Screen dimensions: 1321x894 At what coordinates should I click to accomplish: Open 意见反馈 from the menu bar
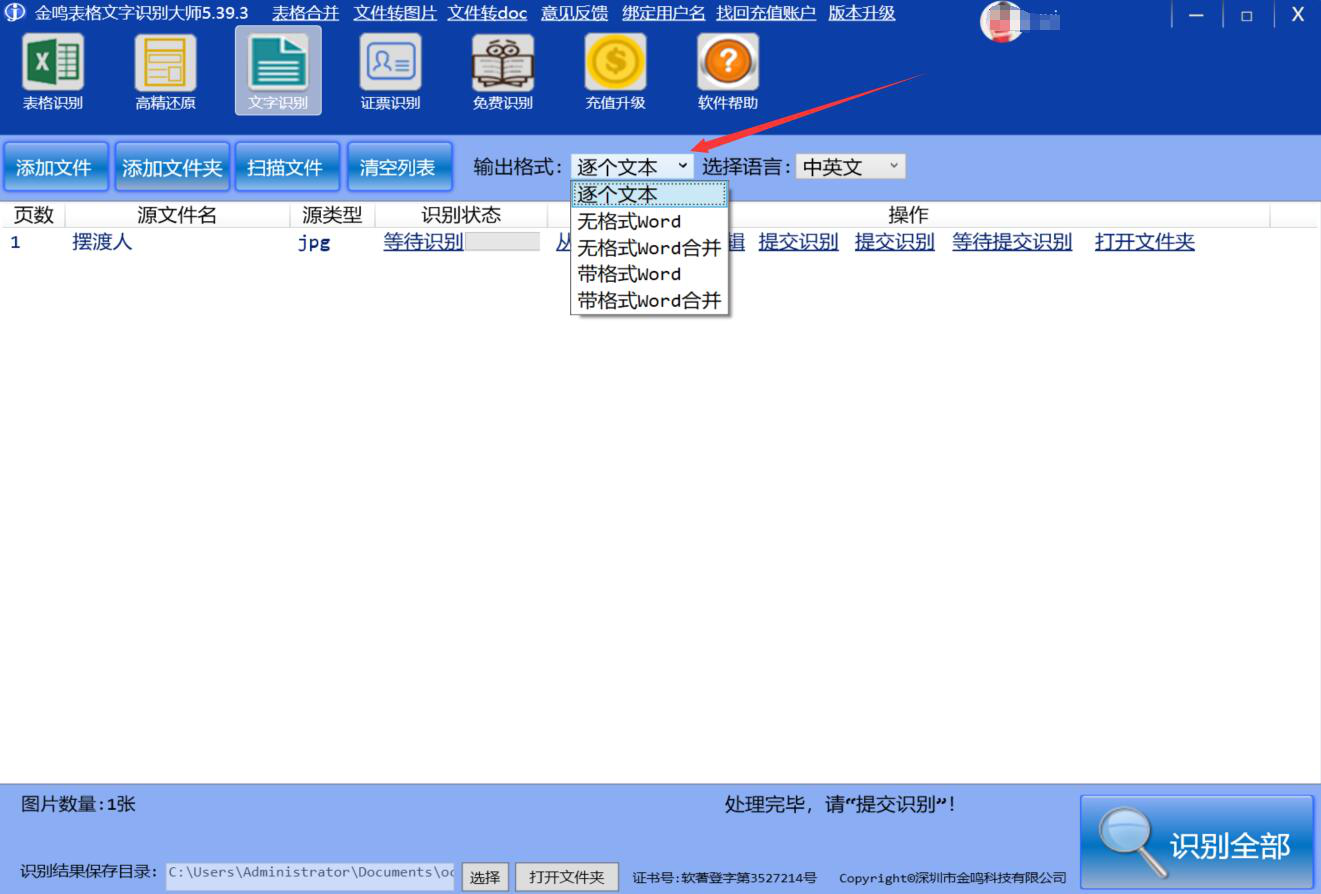pyautogui.click(x=574, y=13)
